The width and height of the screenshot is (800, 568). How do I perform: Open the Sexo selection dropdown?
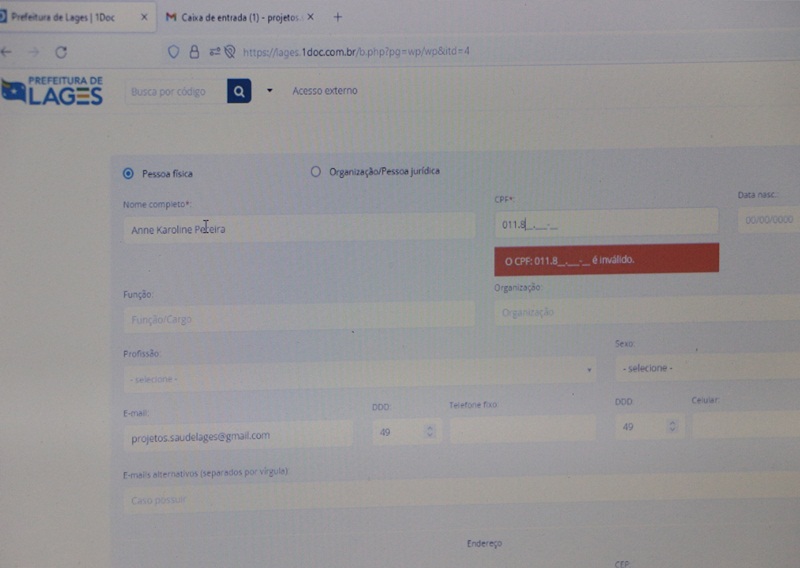coord(705,367)
